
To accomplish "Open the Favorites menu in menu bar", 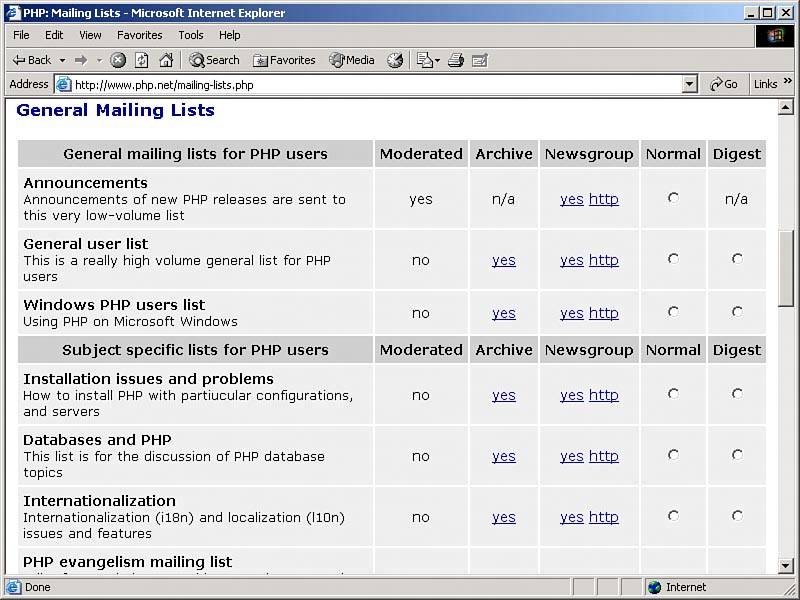I will pyautogui.click(x=139, y=35).
